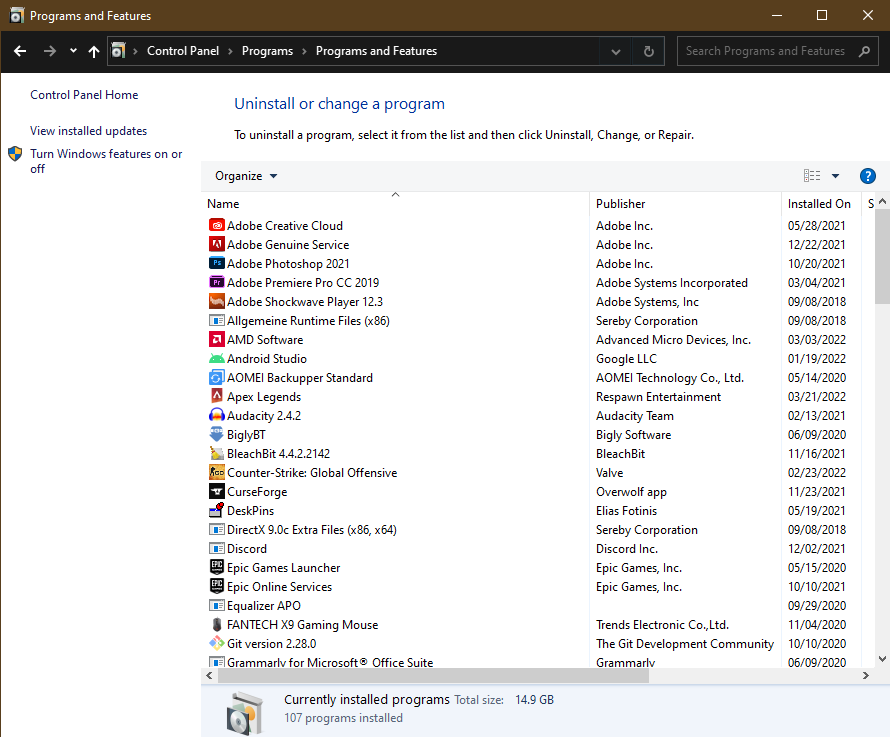Open the Control Panel Home link
Screen dimensions: 890x737
pos(84,95)
